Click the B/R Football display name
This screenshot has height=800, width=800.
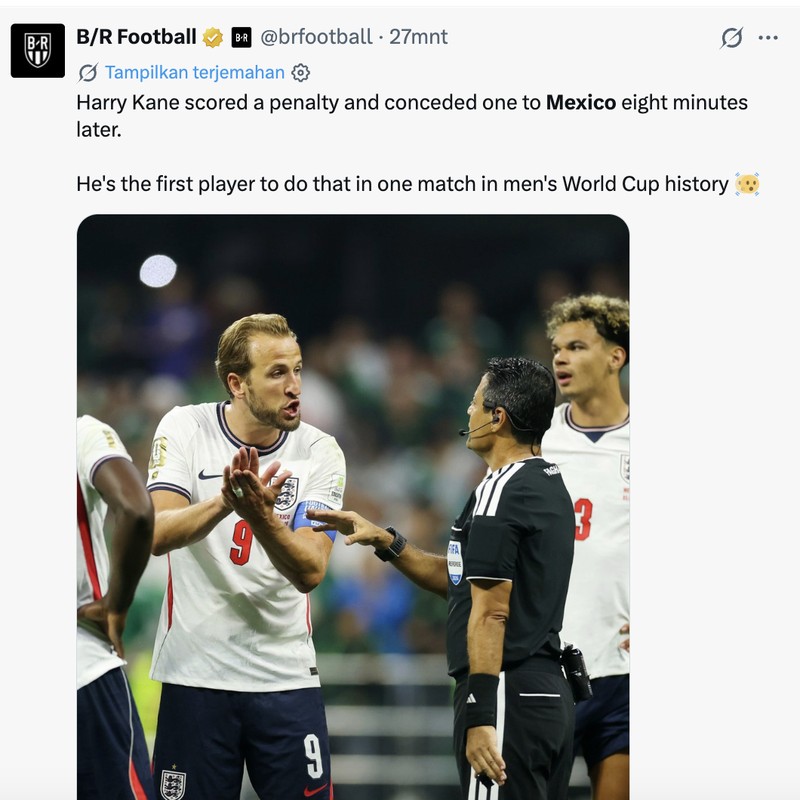(136, 37)
